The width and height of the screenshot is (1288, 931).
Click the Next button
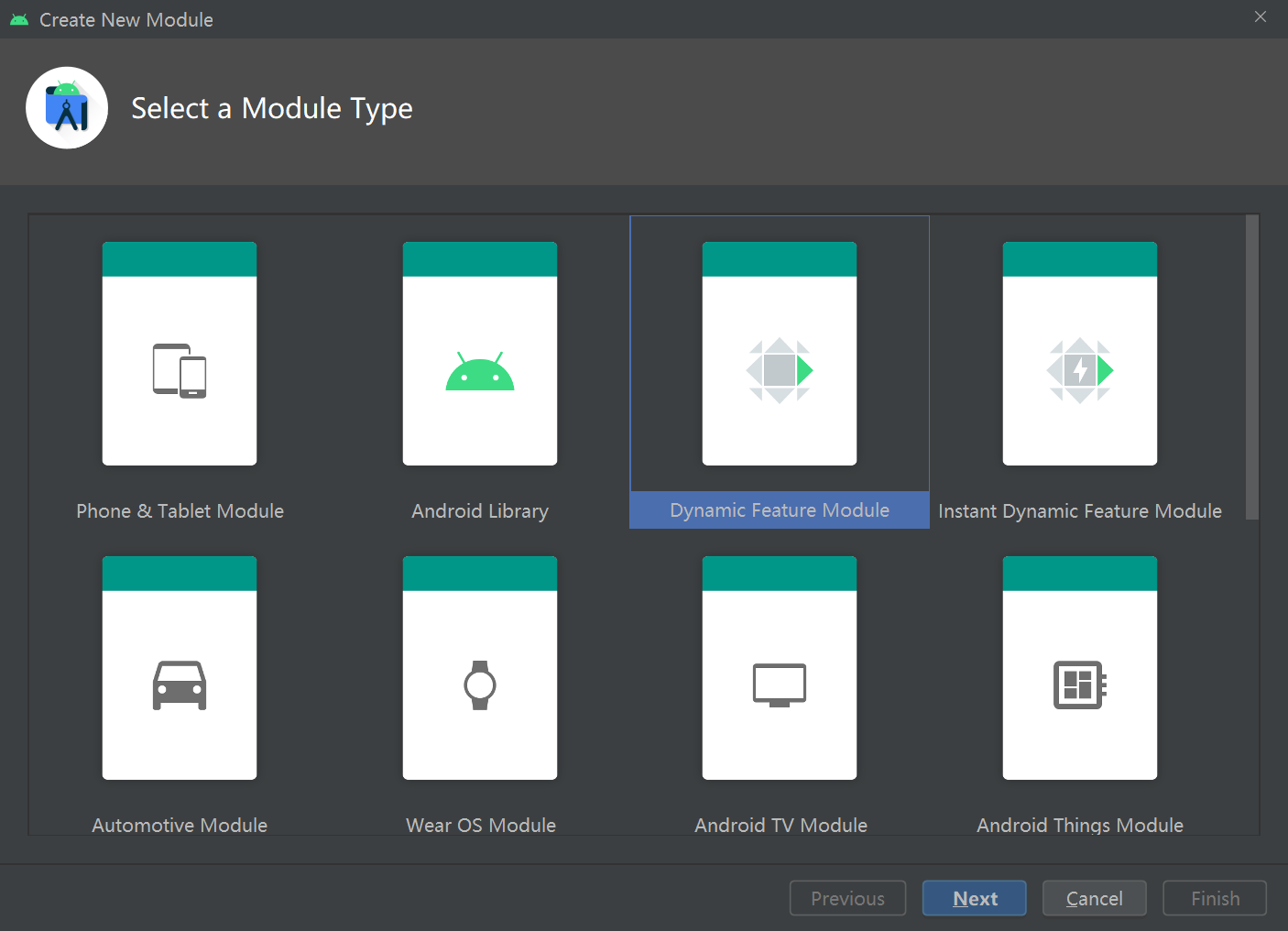[975, 898]
